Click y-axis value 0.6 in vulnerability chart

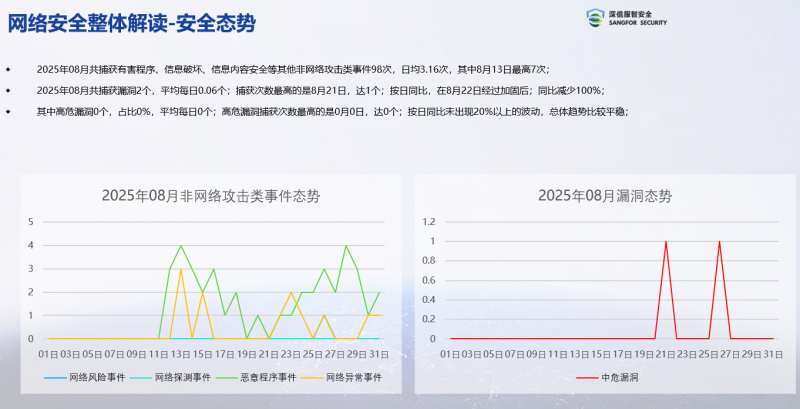[429, 280]
